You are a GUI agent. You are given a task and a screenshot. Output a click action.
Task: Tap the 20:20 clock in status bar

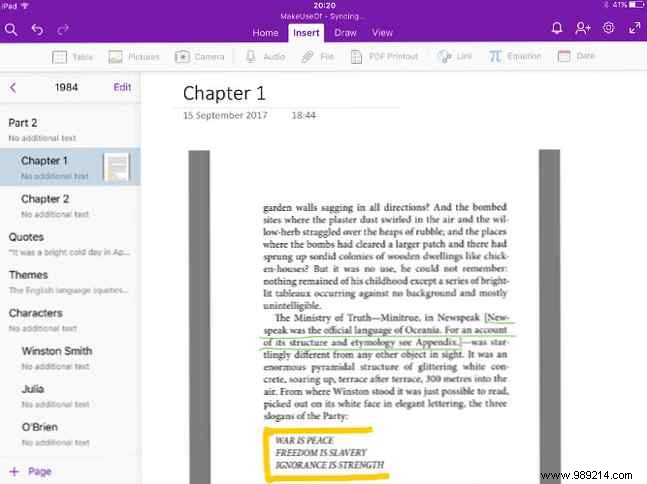(324, 5)
